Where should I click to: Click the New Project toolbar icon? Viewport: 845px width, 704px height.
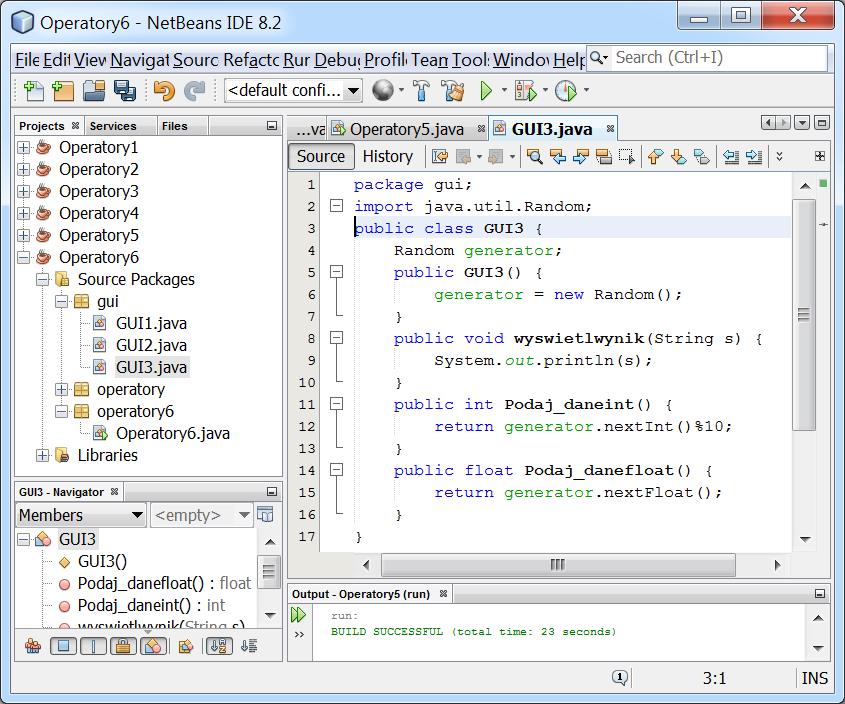coord(63,91)
